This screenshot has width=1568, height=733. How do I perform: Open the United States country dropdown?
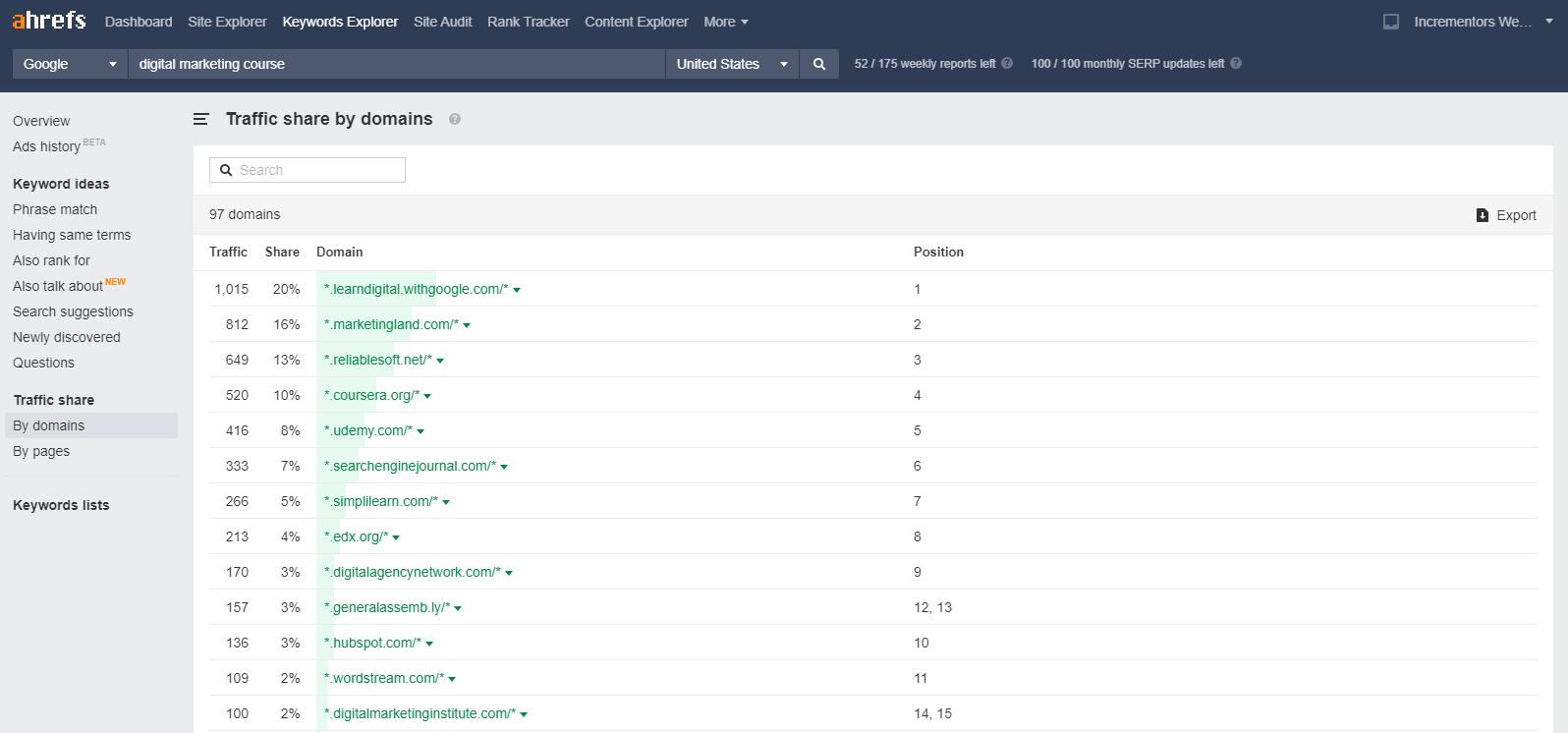(732, 64)
